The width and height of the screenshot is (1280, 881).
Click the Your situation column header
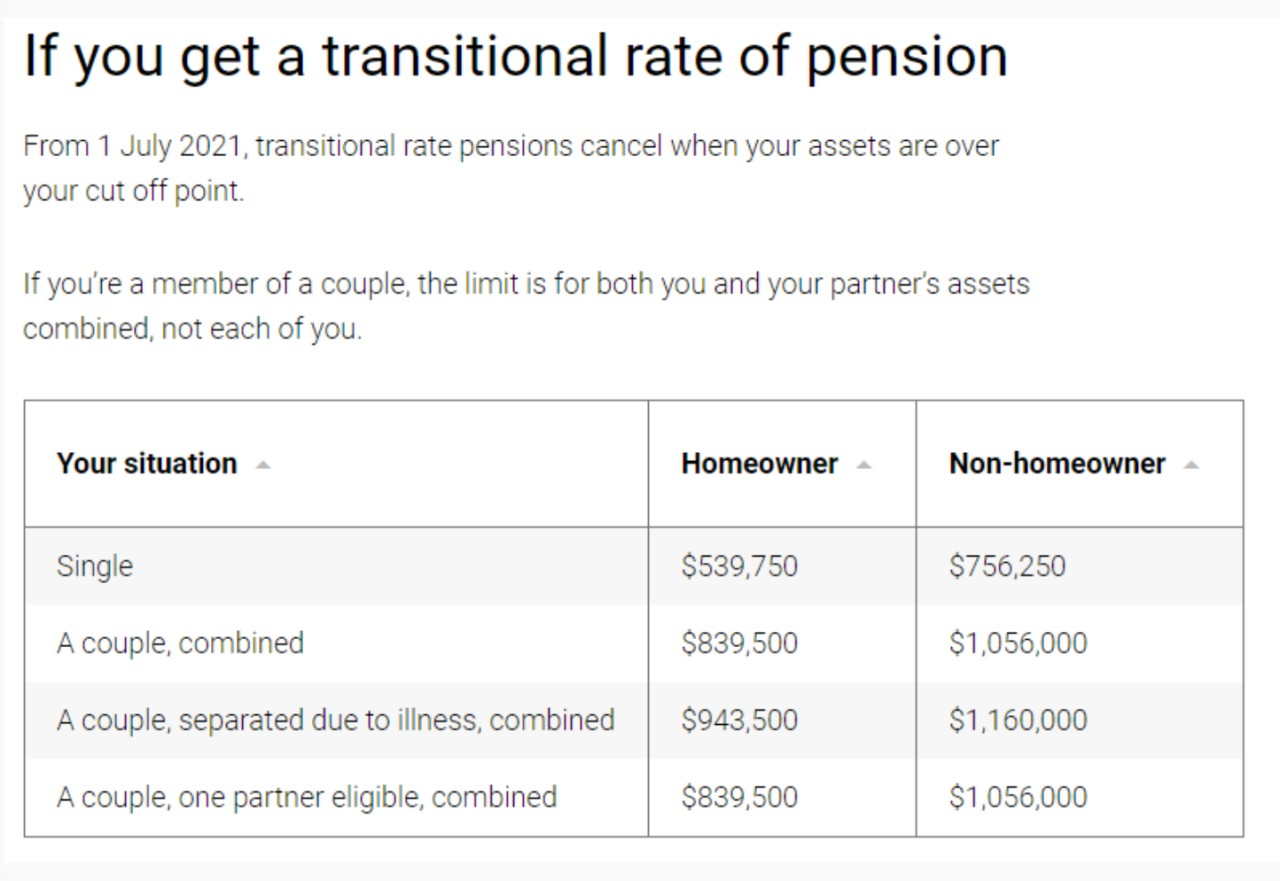[x=147, y=464]
